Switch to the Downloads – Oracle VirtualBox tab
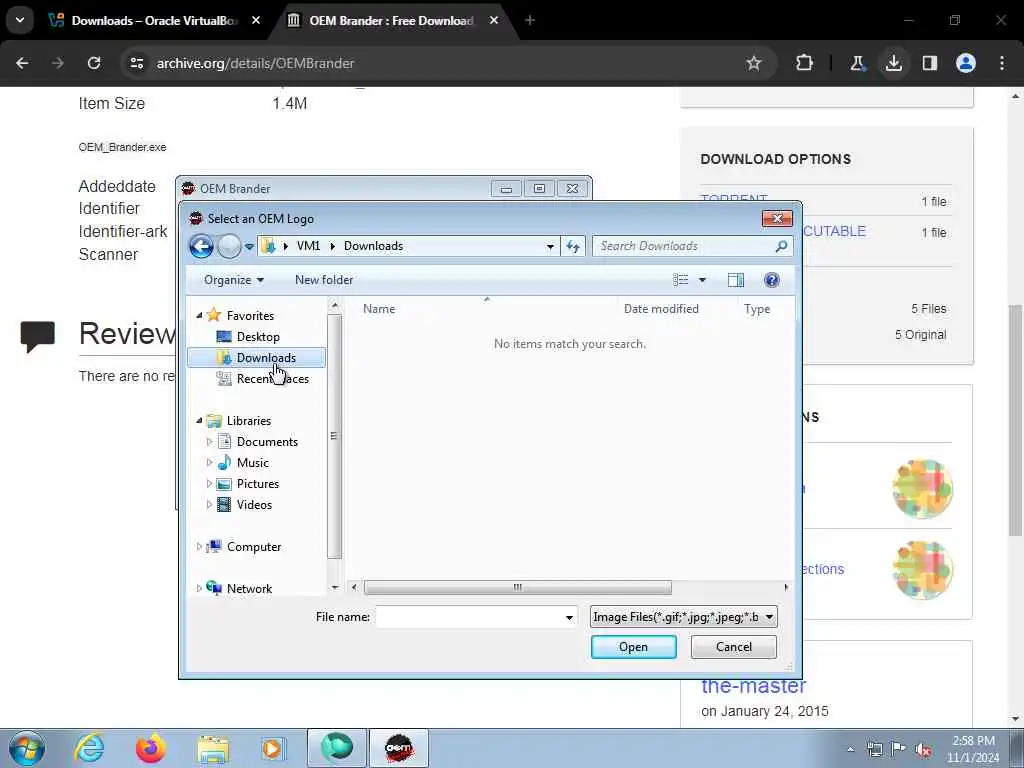This screenshot has height=768, width=1024. pos(154,20)
